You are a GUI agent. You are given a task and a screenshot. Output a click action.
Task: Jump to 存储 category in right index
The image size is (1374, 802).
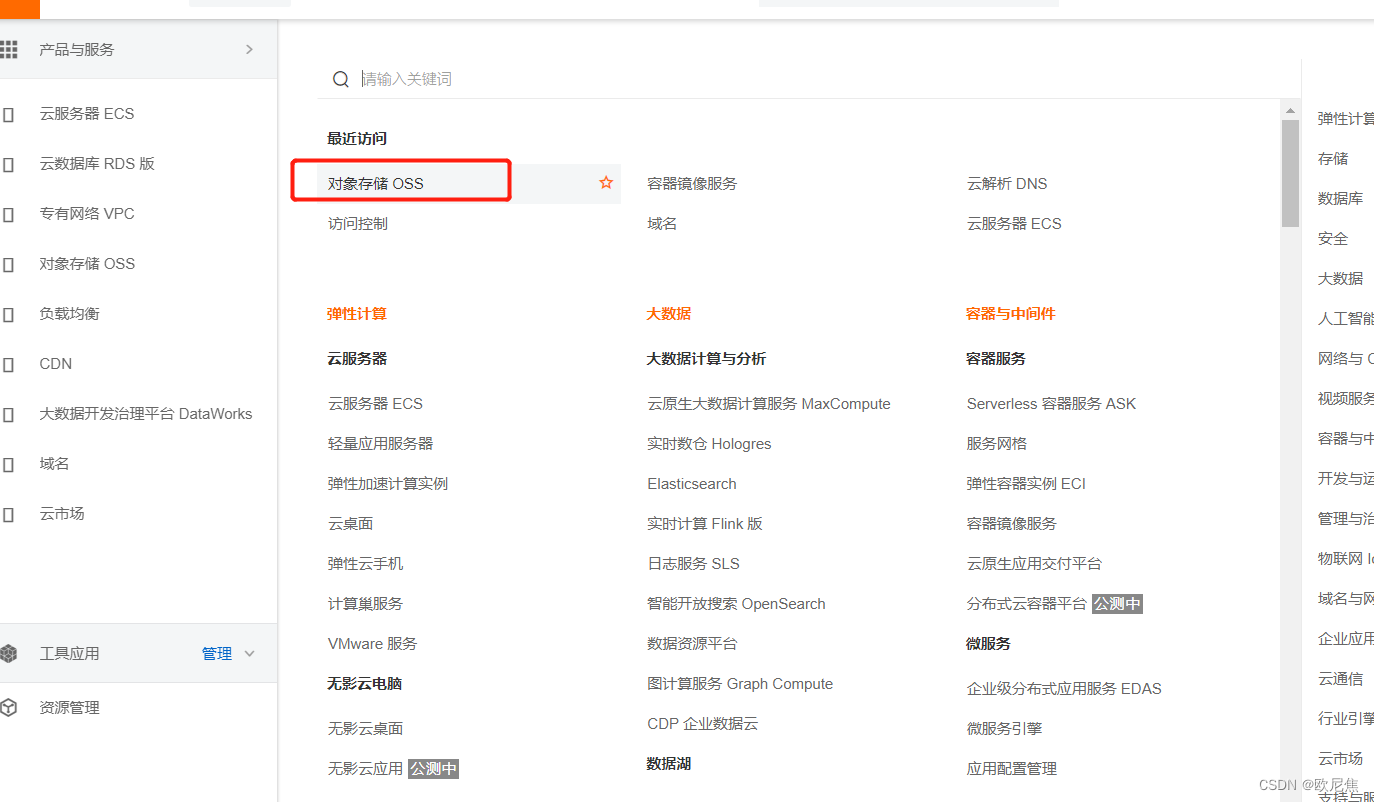(x=1333, y=158)
